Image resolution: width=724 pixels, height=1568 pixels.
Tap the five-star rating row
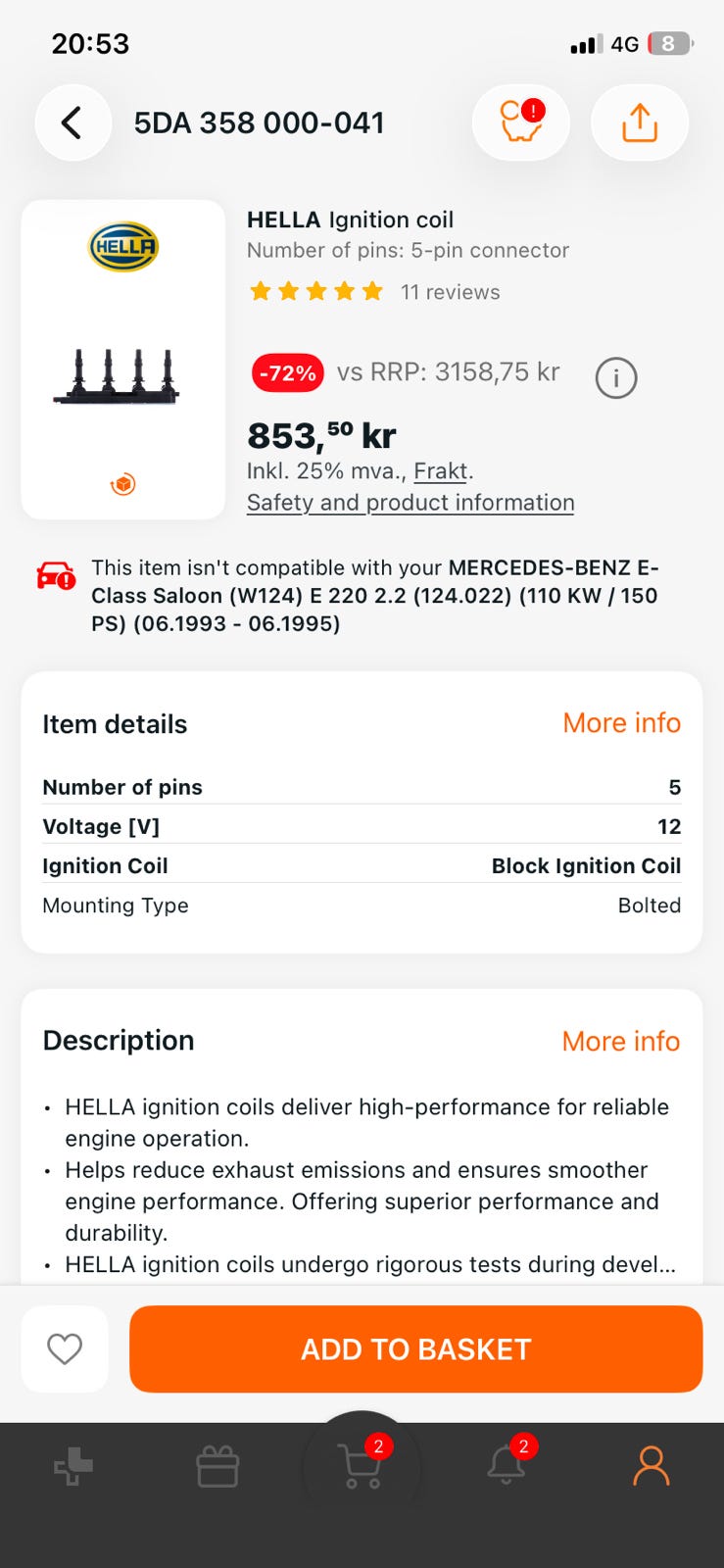pos(316,292)
